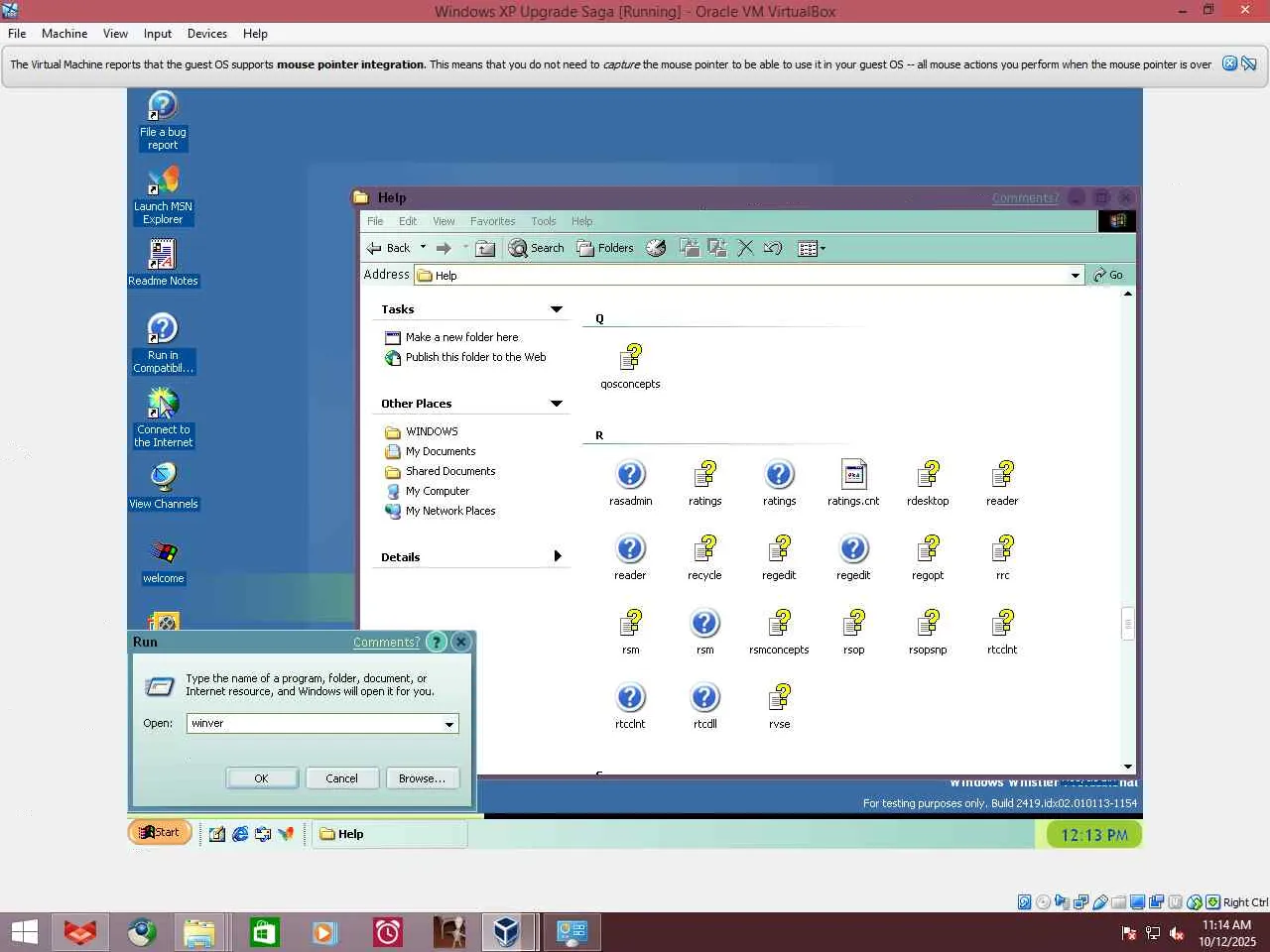1270x952 pixels.
Task: Click Internet Explorer quick launch icon
Action: click(x=240, y=834)
